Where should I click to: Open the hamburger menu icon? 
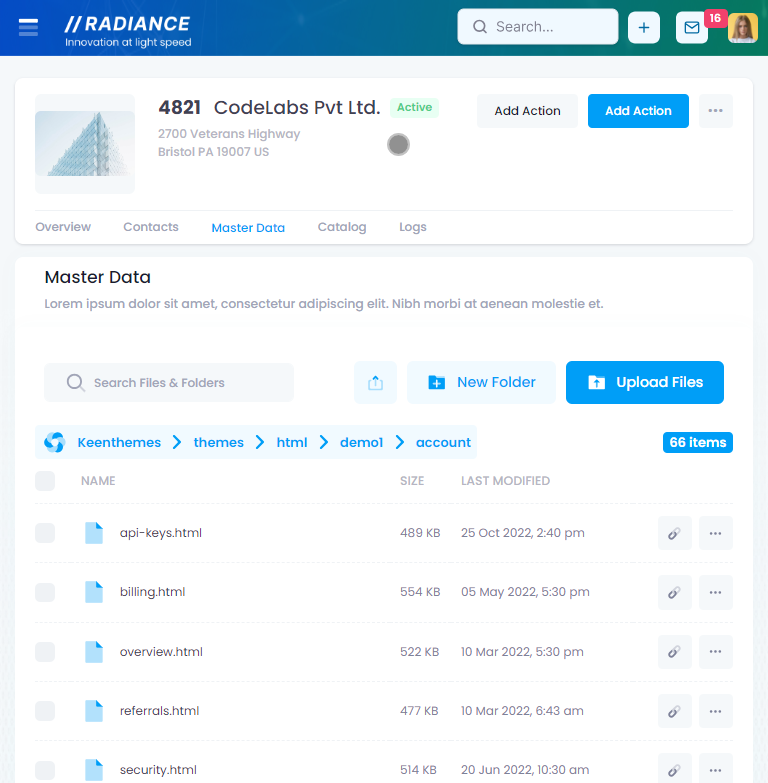coord(29,28)
